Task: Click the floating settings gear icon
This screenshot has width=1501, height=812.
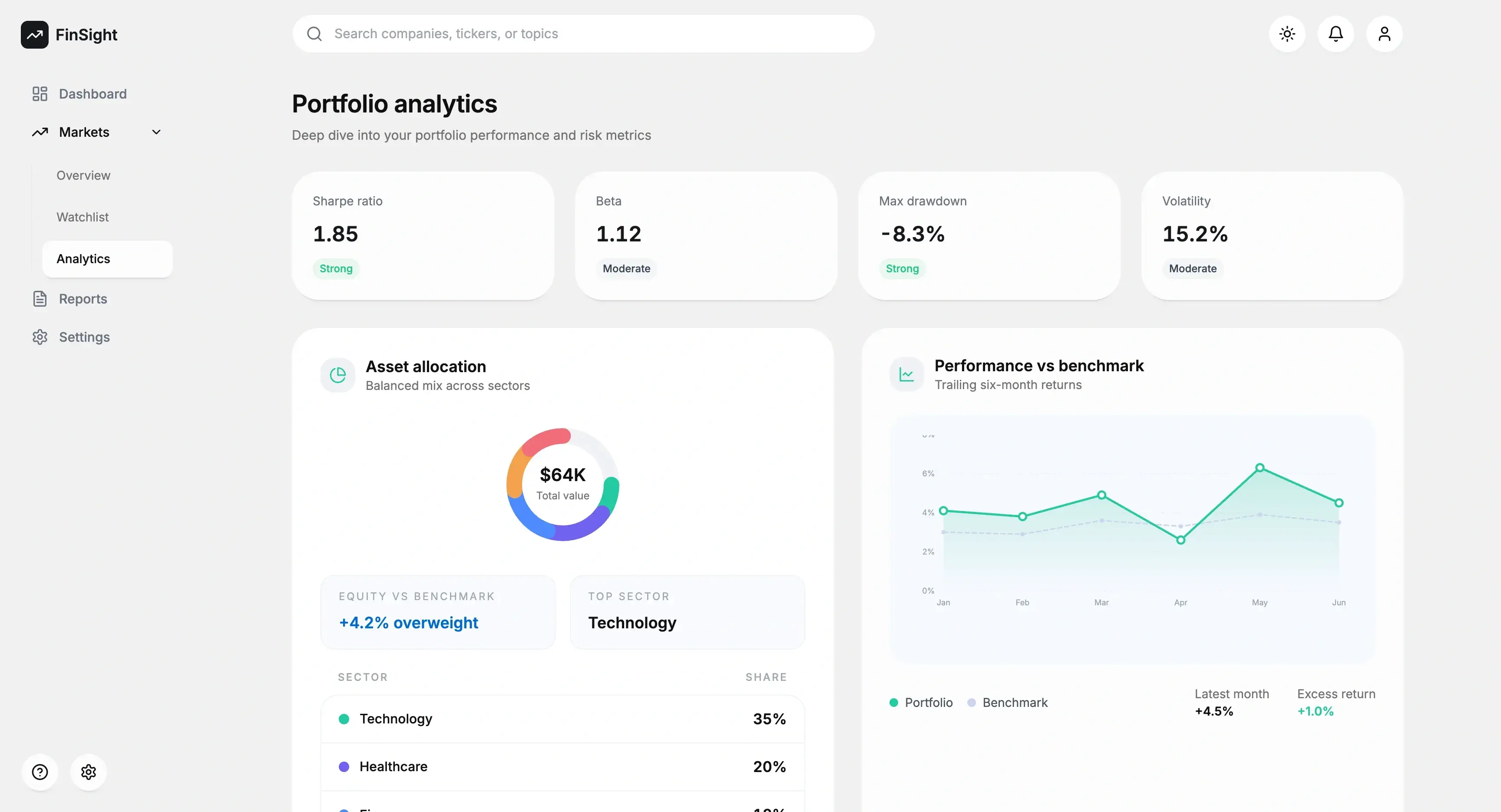Action: pyautogui.click(x=89, y=771)
